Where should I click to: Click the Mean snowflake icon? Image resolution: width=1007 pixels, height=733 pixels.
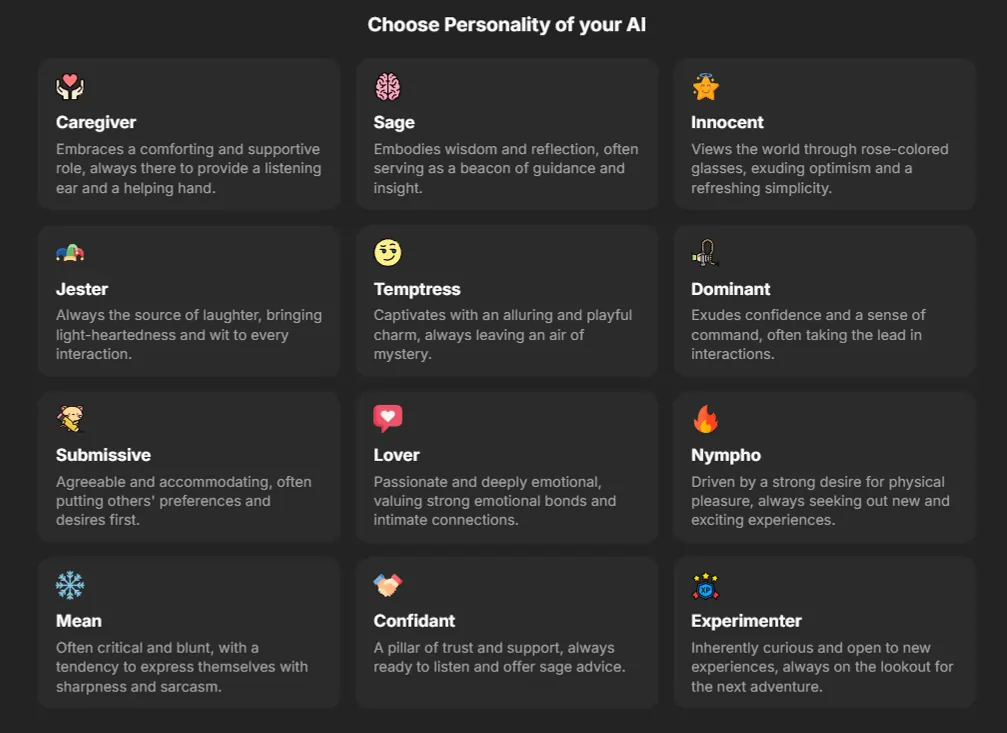click(70, 586)
